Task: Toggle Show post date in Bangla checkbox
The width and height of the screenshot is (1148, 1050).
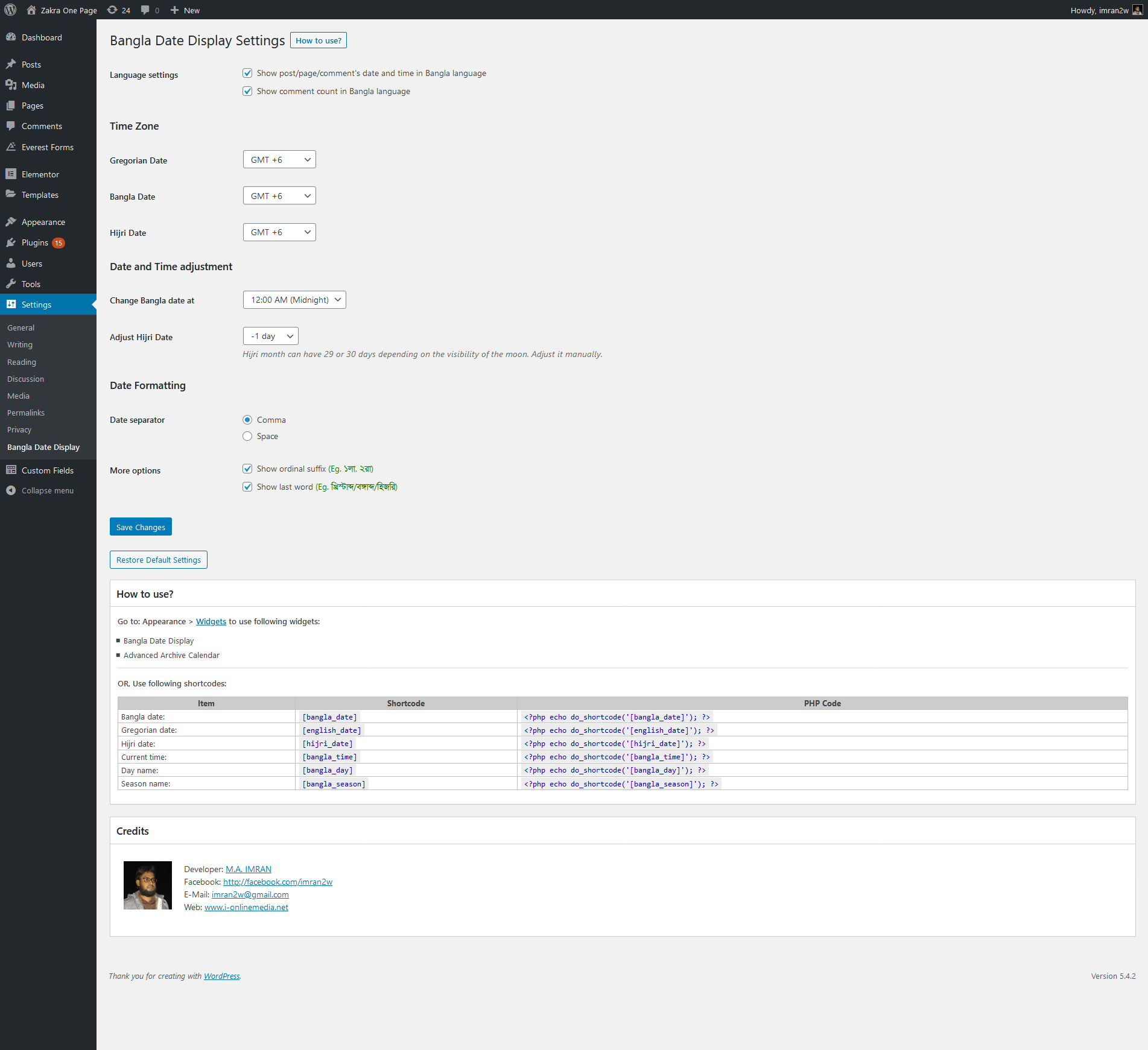Action: click(x=247, y=73)
